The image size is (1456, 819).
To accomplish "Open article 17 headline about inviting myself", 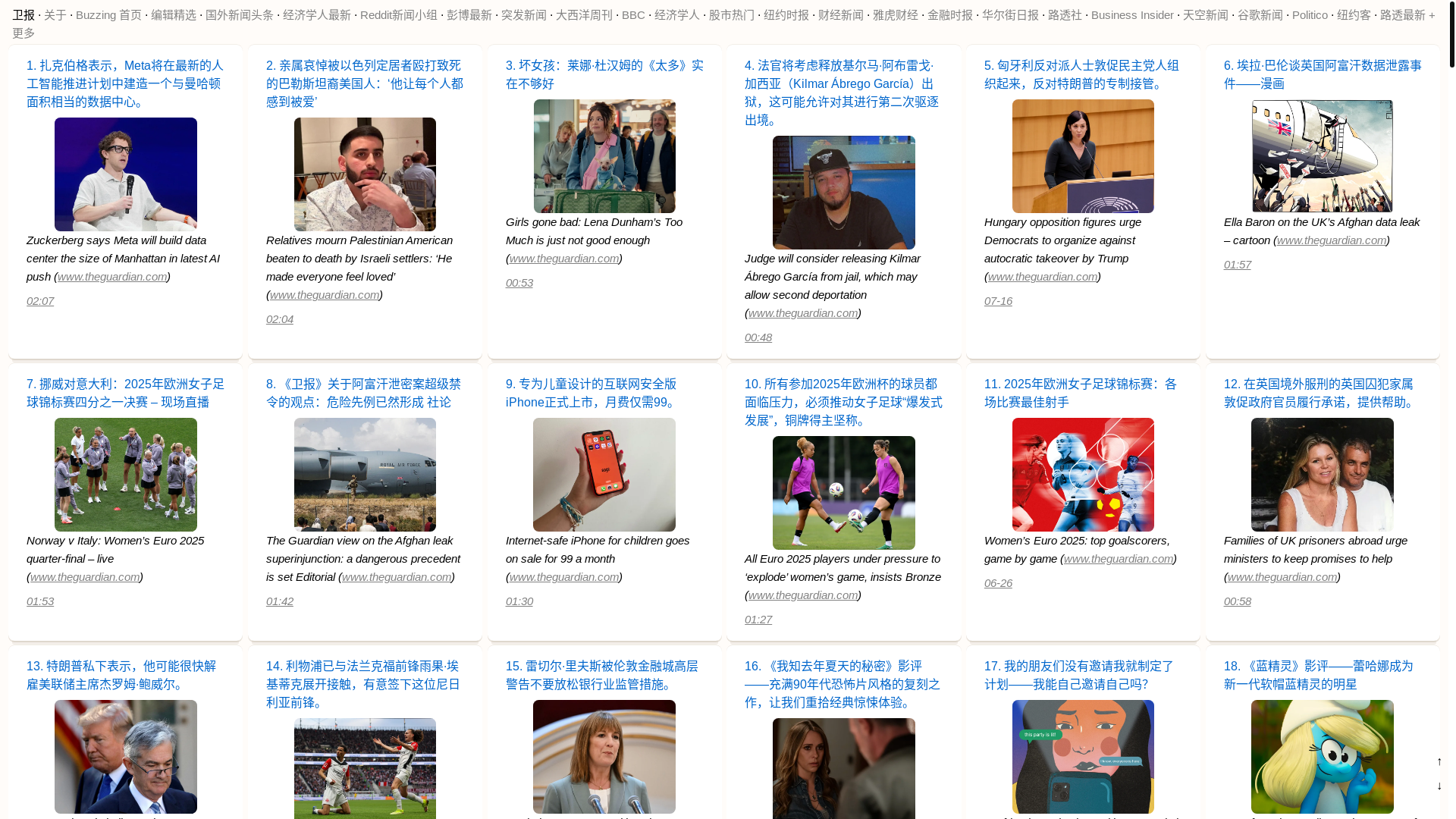I will tap(1079, 675).
